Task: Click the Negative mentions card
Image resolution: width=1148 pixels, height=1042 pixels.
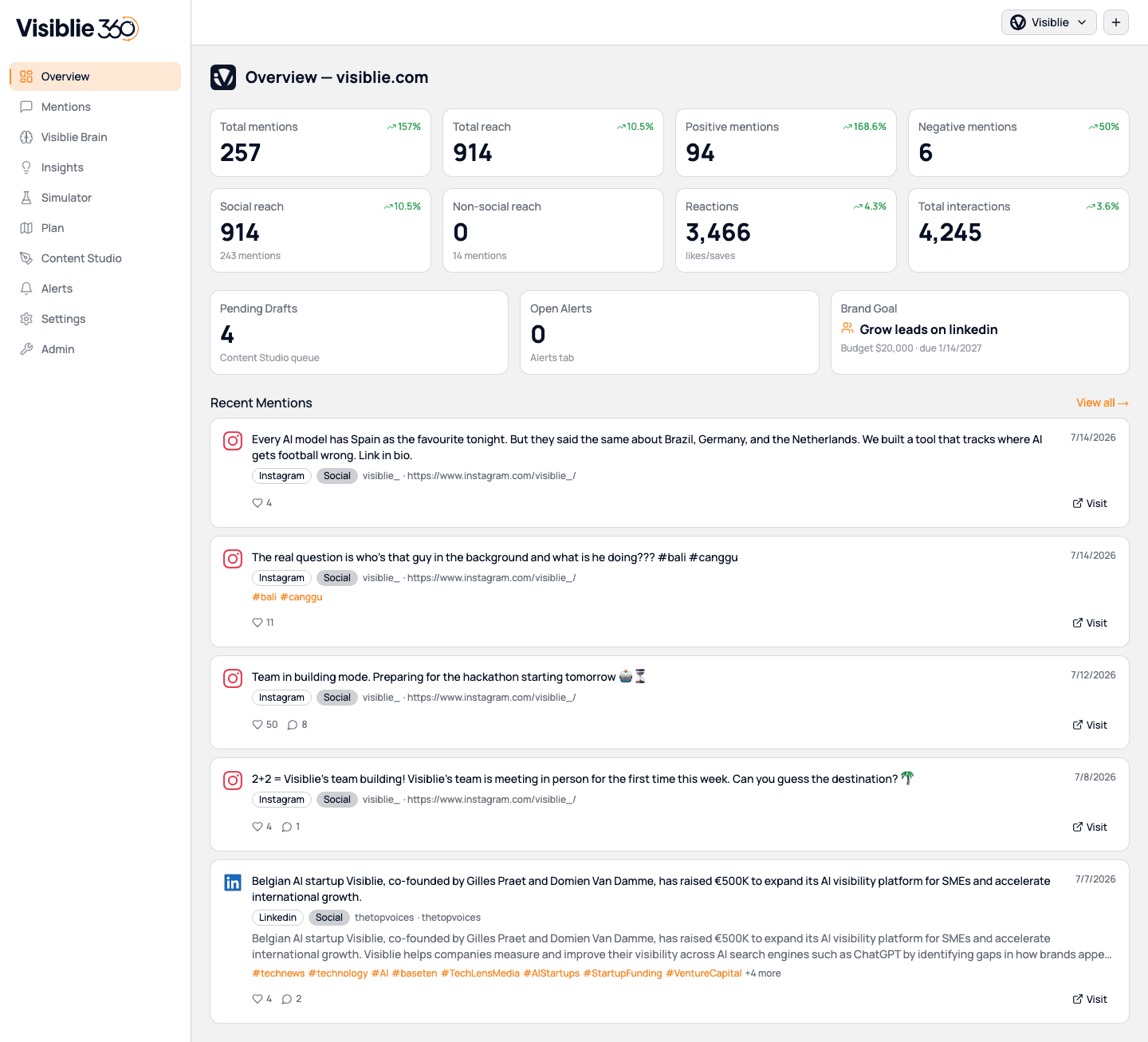Action: click(1019, 143)
